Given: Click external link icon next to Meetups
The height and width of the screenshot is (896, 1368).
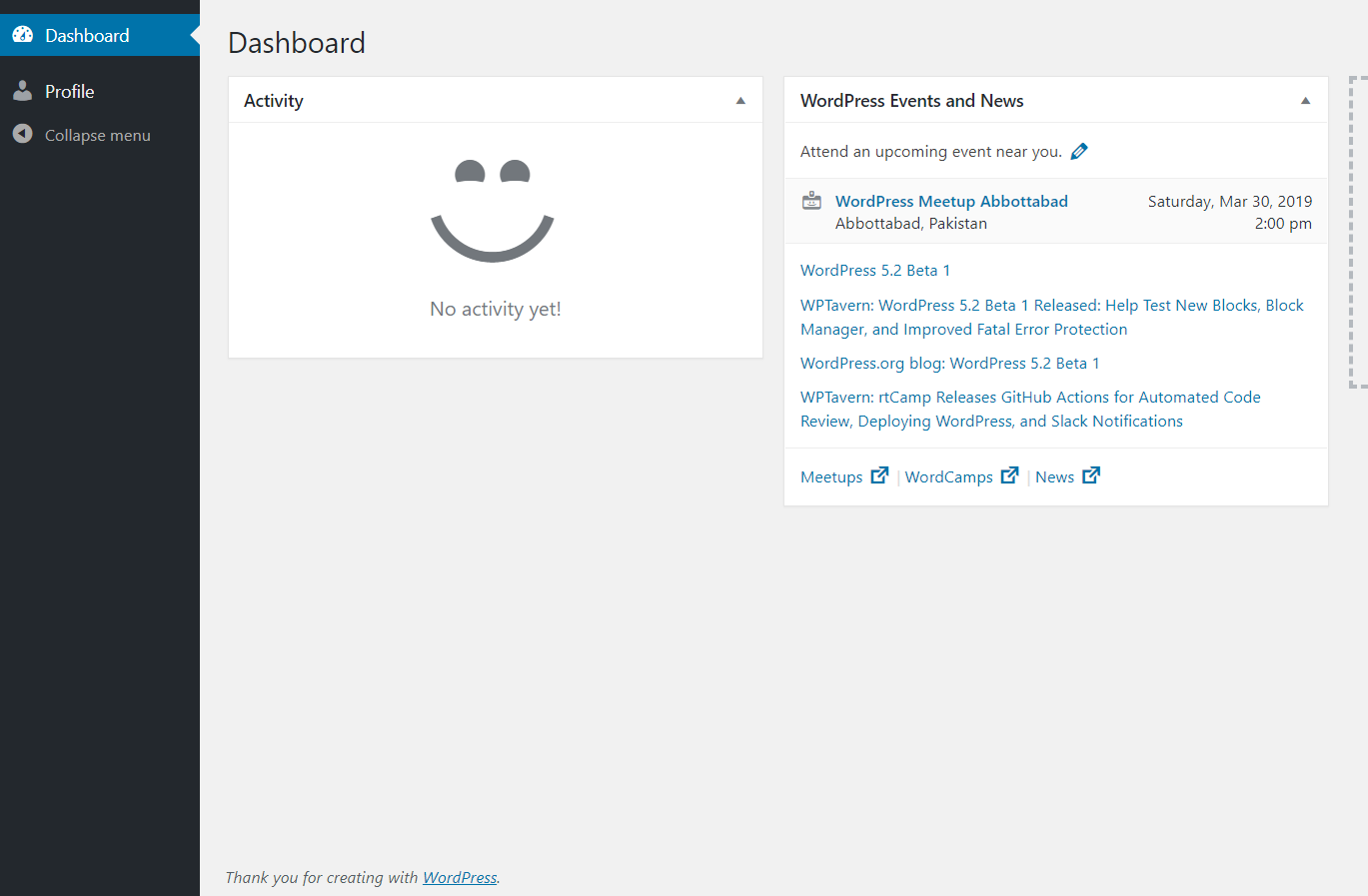Looking at the screenshot, I should (x=879, y=475).
